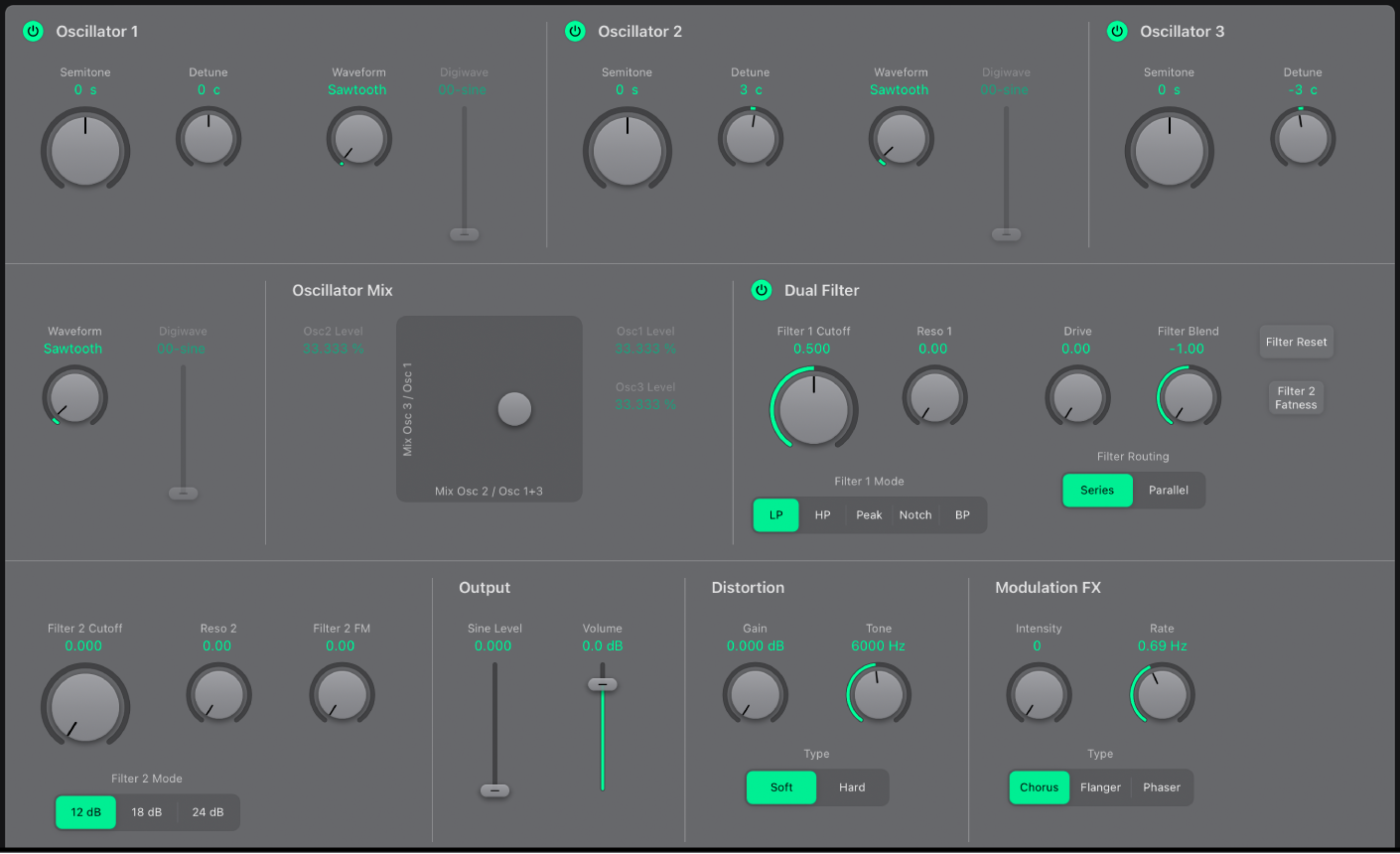This screenshot has height=854, width=1400.
Task: Turn off Oscillator 3 power icon
Action: point(1117,32)
